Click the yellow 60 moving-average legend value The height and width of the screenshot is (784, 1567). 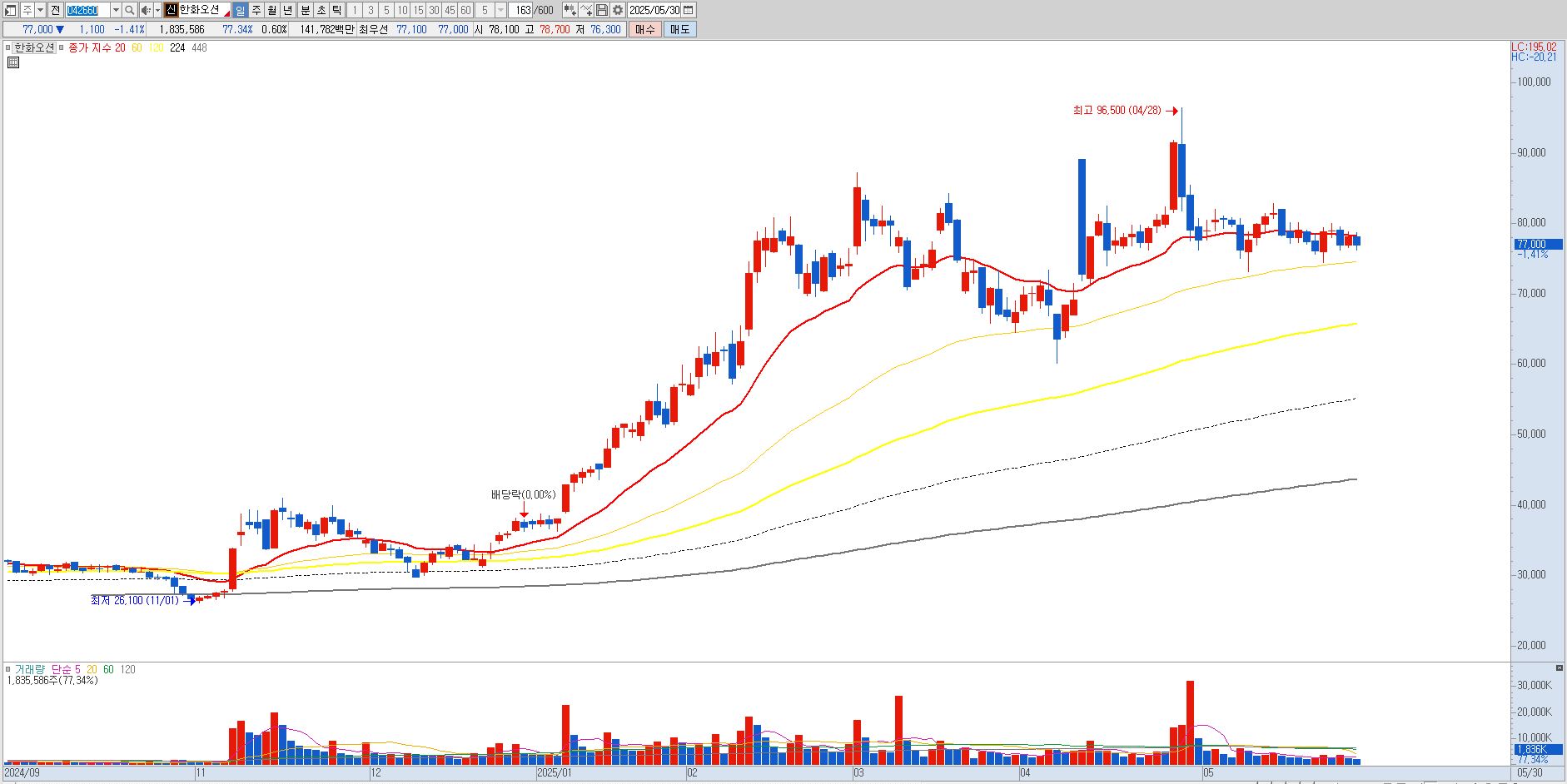[x=137, y=48]
